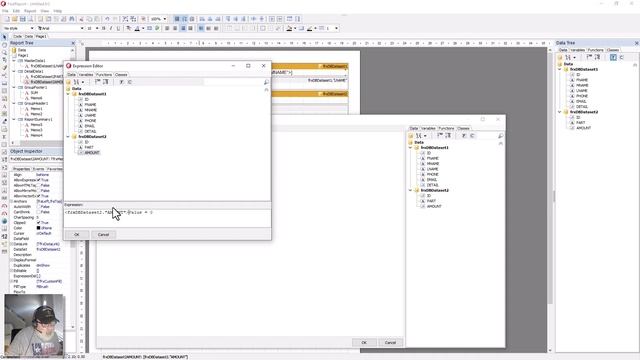The image size is (640, 360).
Task: Click the Align text left icon
Action: [x=167, y=28]
